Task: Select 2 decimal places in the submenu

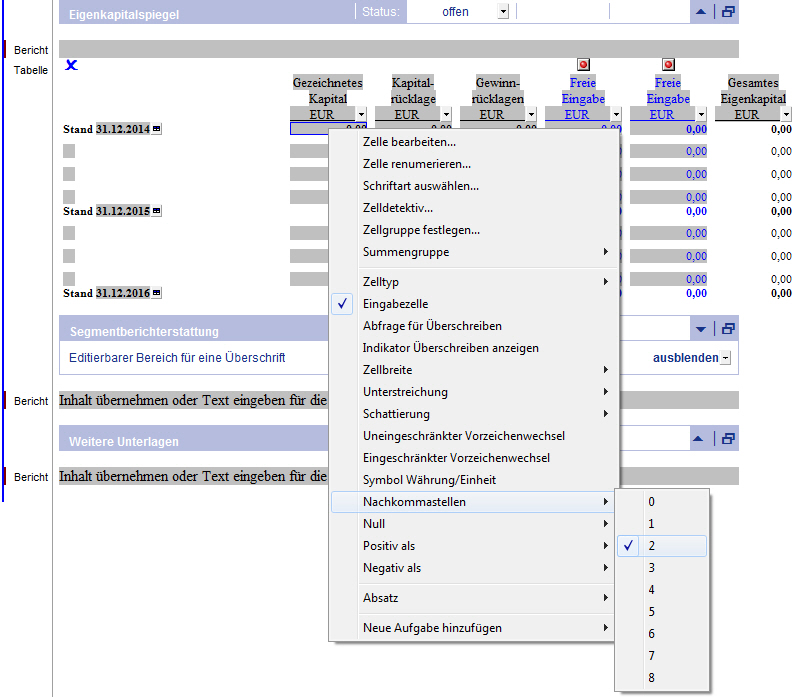Action: coord(662,546)
